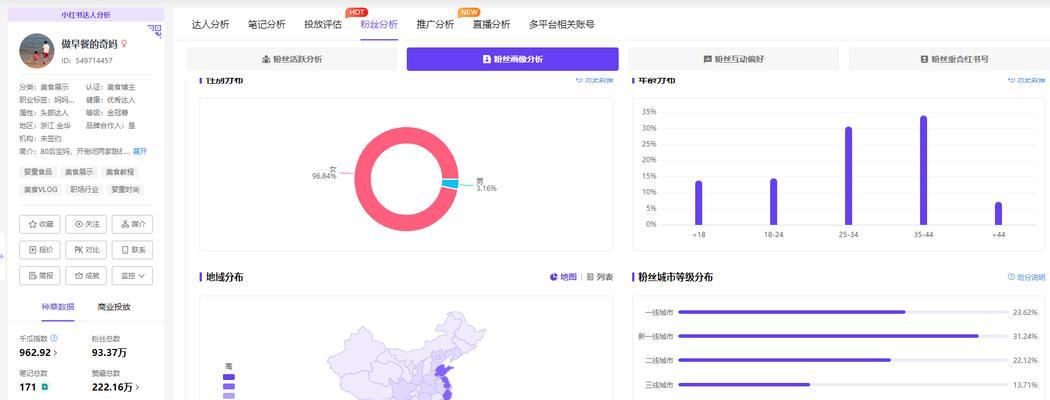Screen dimensions: 1050x400
Task: Click the 三线城市 progress bar
Action: tap(842, 385)
